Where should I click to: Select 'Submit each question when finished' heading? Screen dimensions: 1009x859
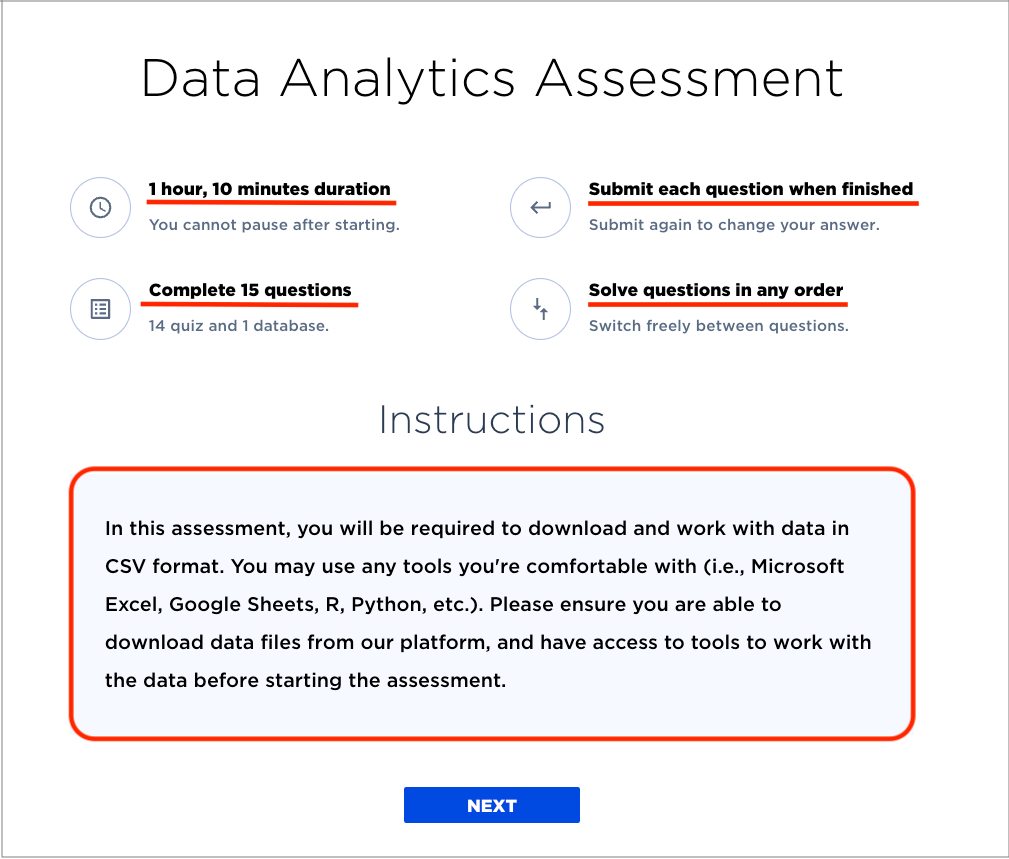[x=751, y=189]
